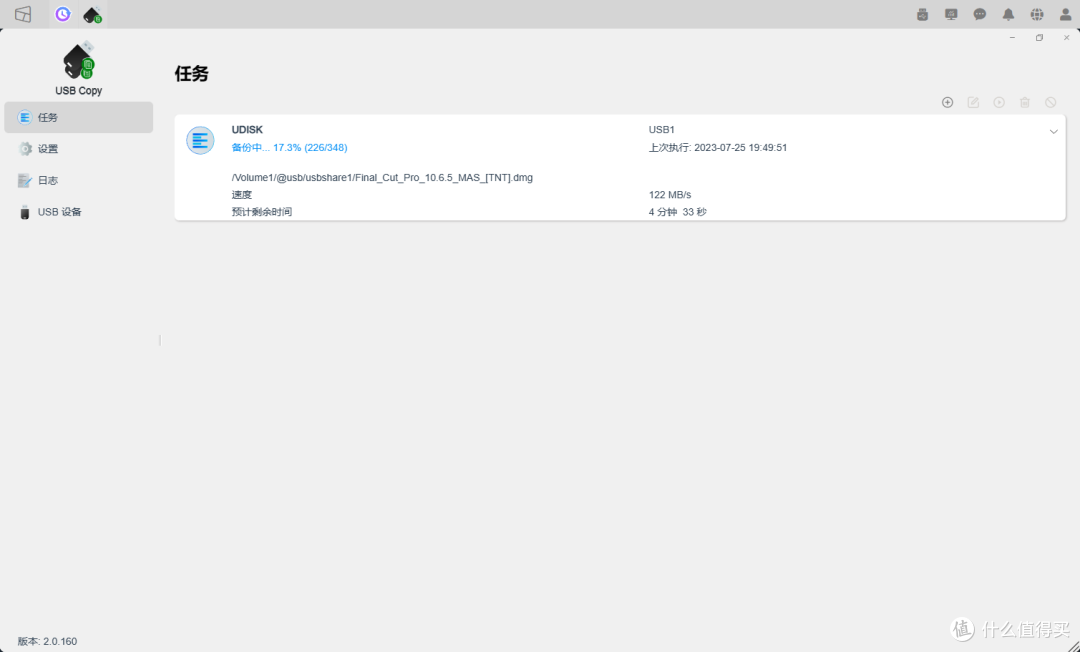Click the 预计剩余时间 label
Viewport: 1080px width, 652px height.
coord(262,212)
